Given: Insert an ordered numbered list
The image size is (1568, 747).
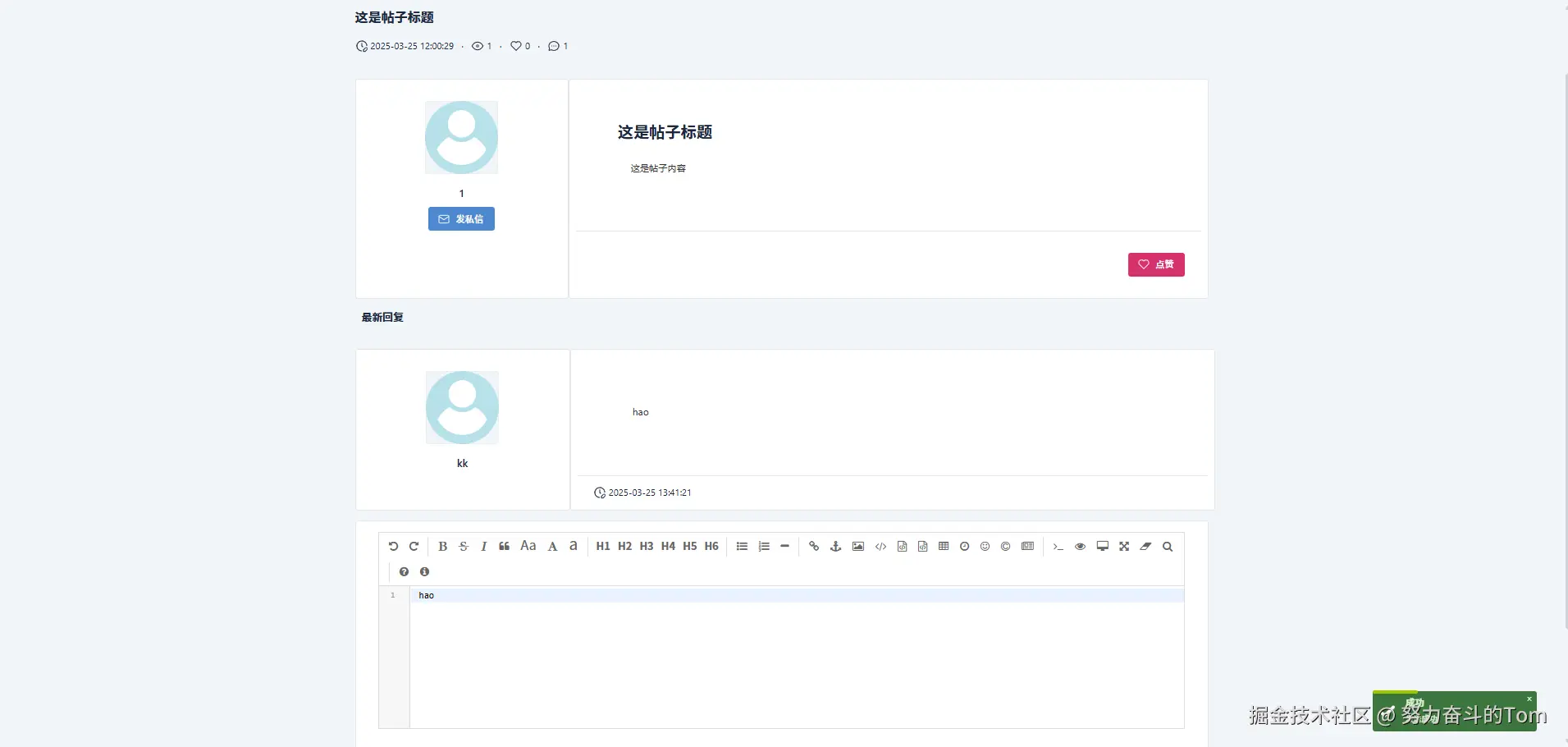Looking at the screenshot, I should click(764, 547).
